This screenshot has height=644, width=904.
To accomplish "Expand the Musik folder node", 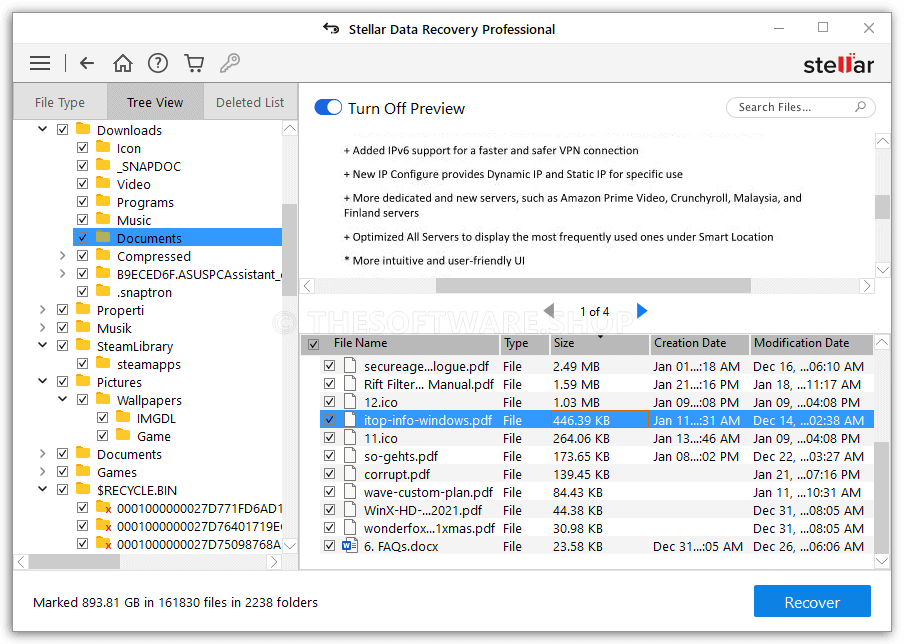I will tap(43, 327).
